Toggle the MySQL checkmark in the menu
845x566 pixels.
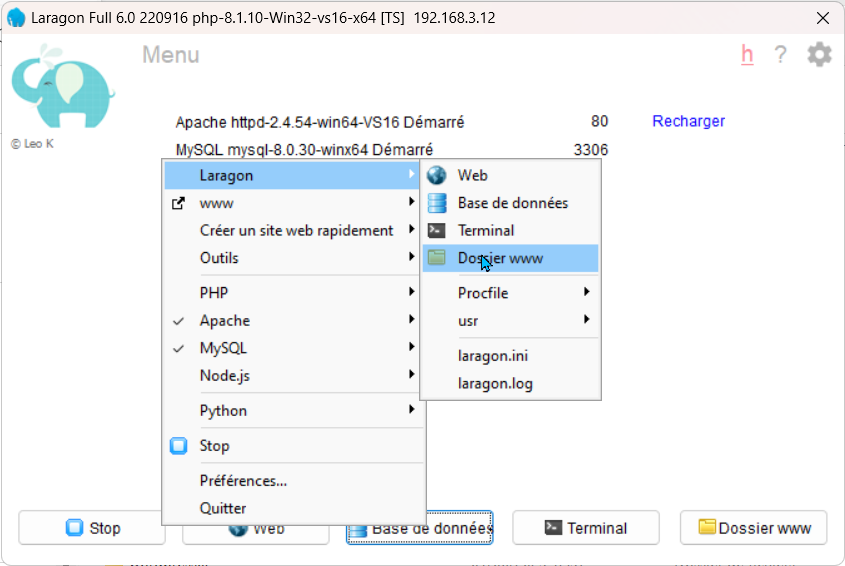coord(179,349)
